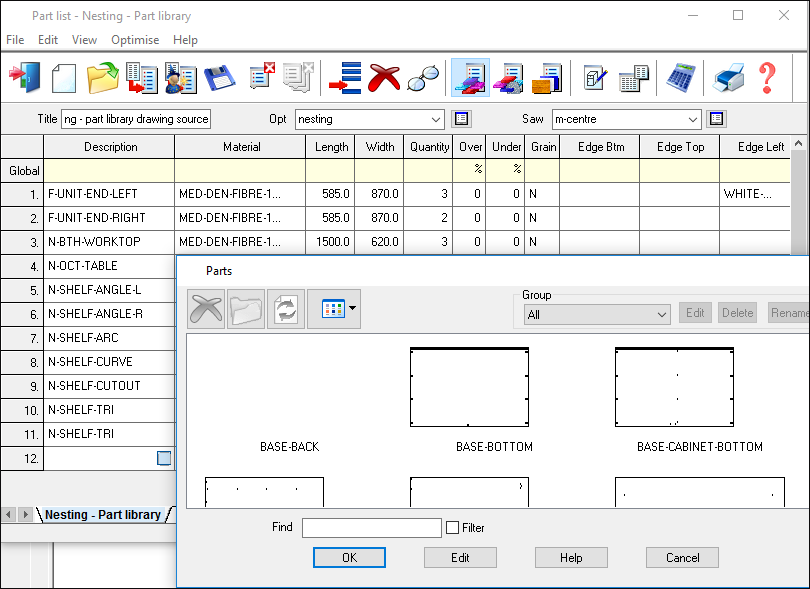Click the highlighted part library icon
Screen dimensions: 810x589
point(471,78)
